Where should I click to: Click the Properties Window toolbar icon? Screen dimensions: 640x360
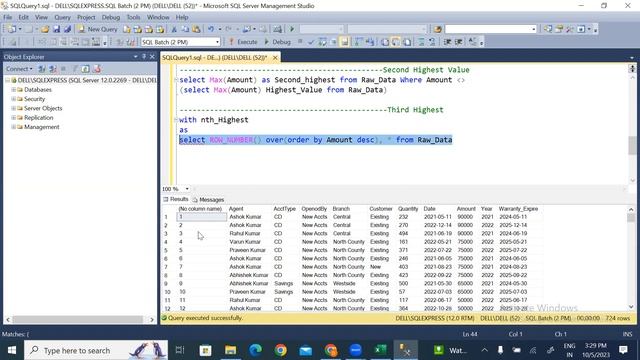click(x=559, y=29)
